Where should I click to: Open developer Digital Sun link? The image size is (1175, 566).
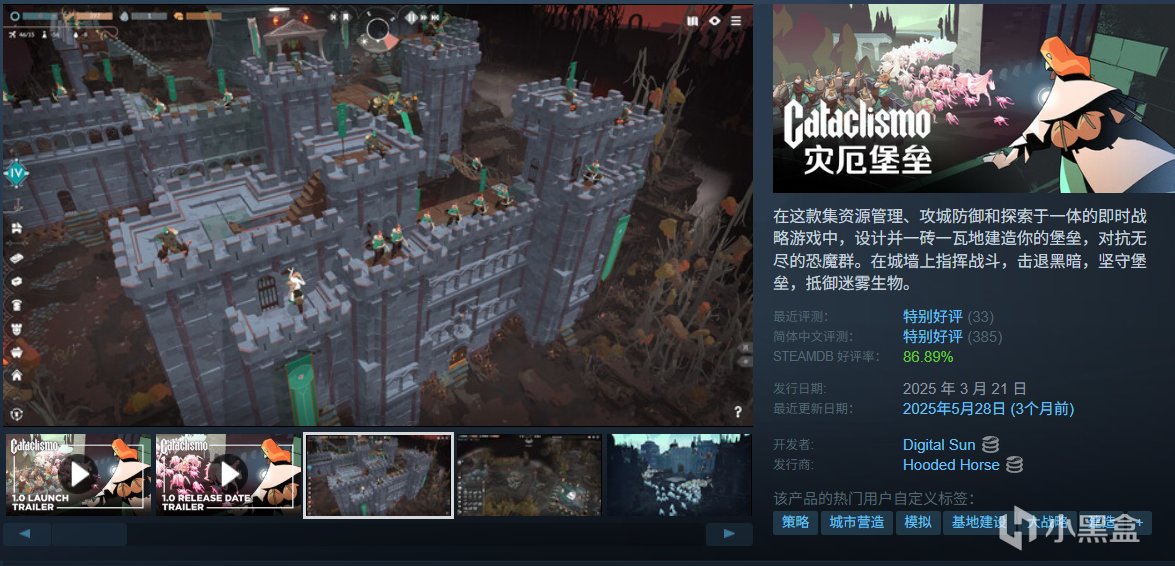click(939, 445)
